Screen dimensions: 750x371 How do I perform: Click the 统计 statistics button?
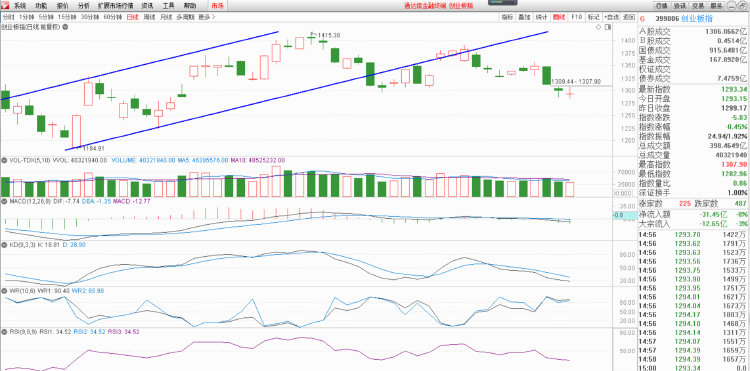click(541, 17)
